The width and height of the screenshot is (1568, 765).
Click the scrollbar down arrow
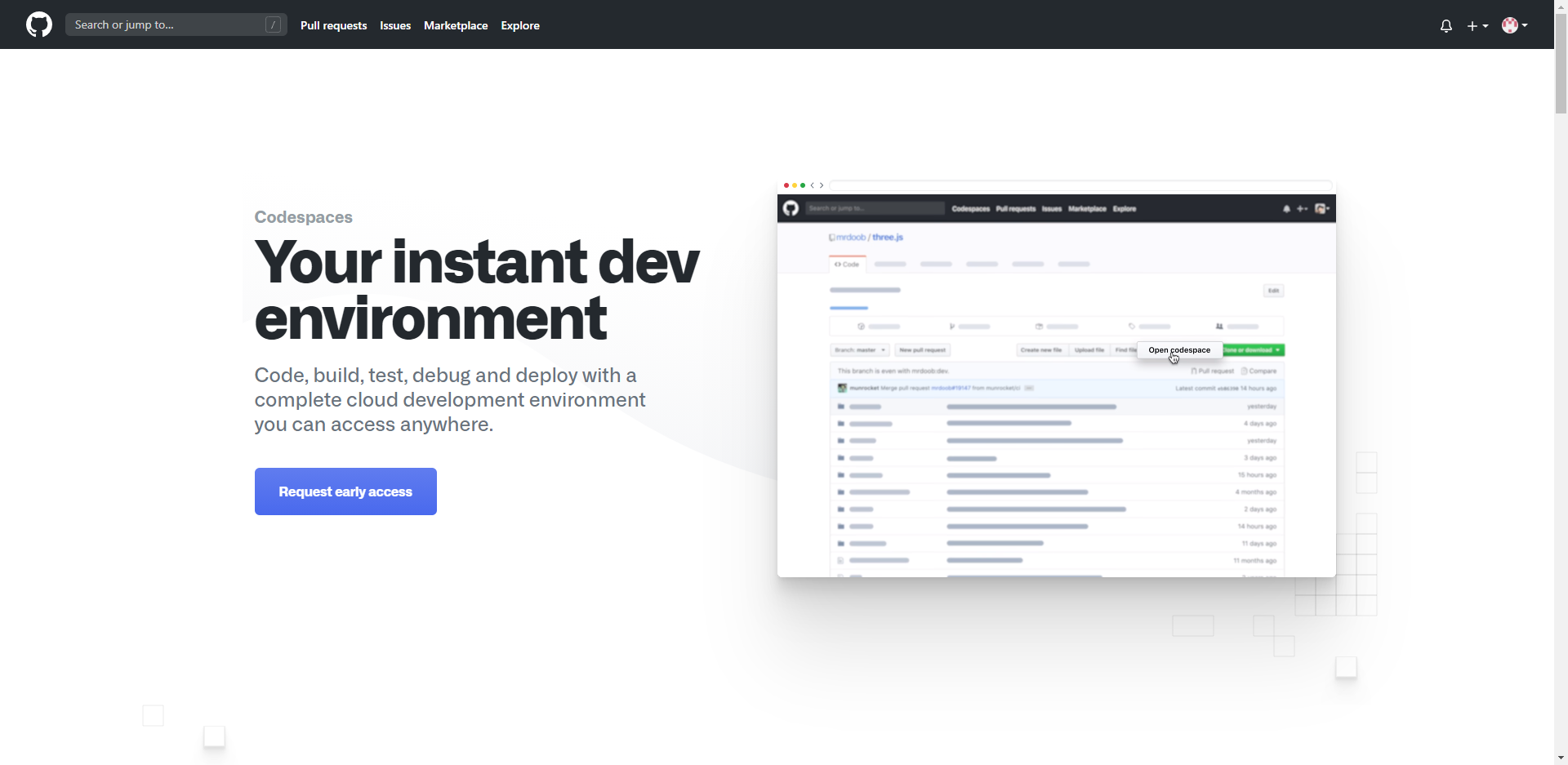[x=1561, y=758]
